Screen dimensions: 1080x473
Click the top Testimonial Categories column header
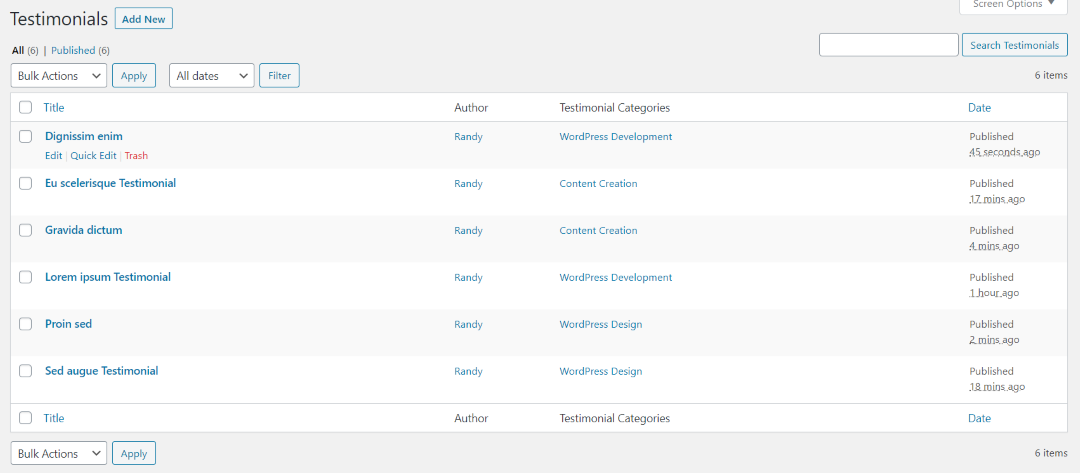[614, 107]
